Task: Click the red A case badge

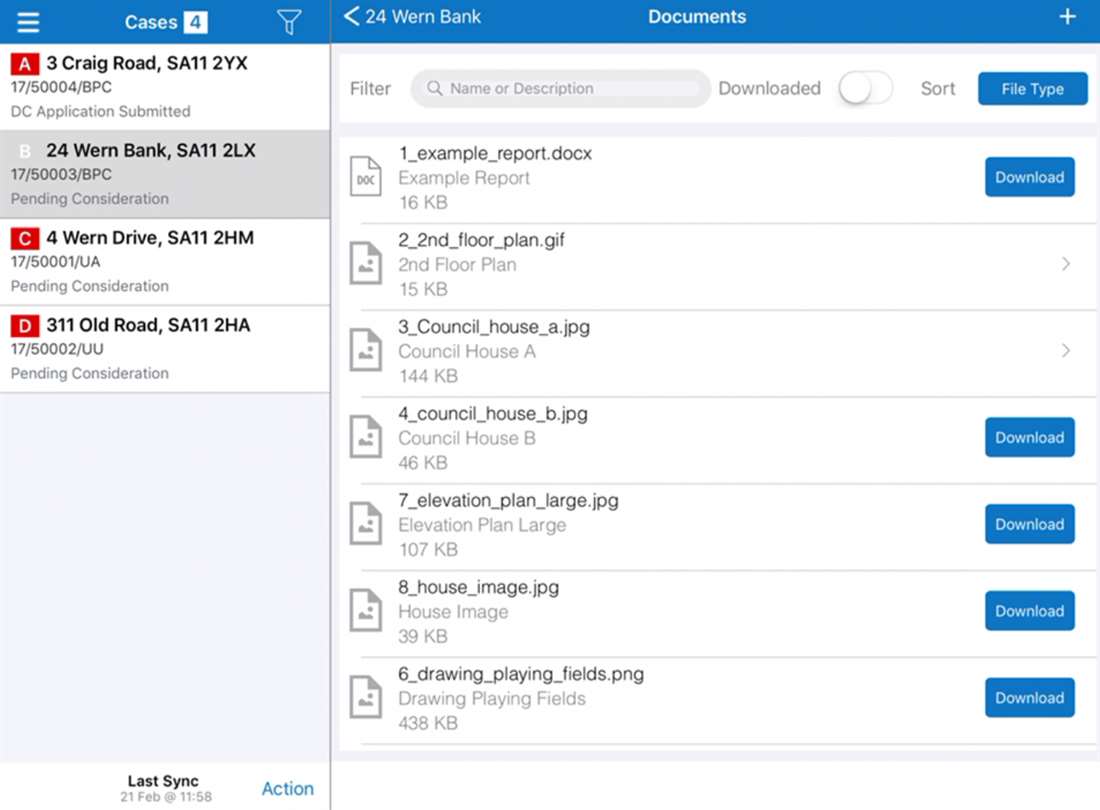Action: 25,64
